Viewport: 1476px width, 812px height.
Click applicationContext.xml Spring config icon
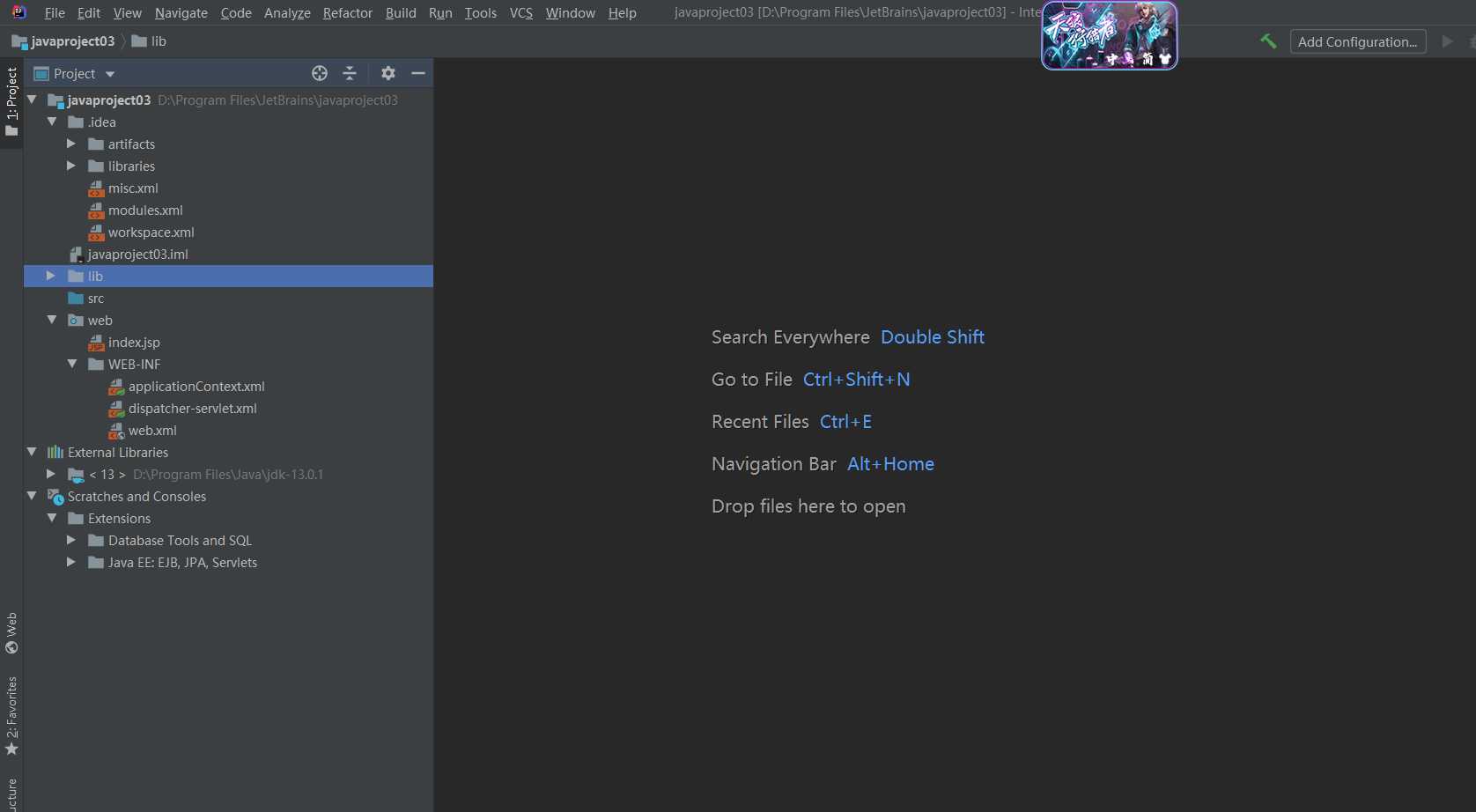coord(116,387)
